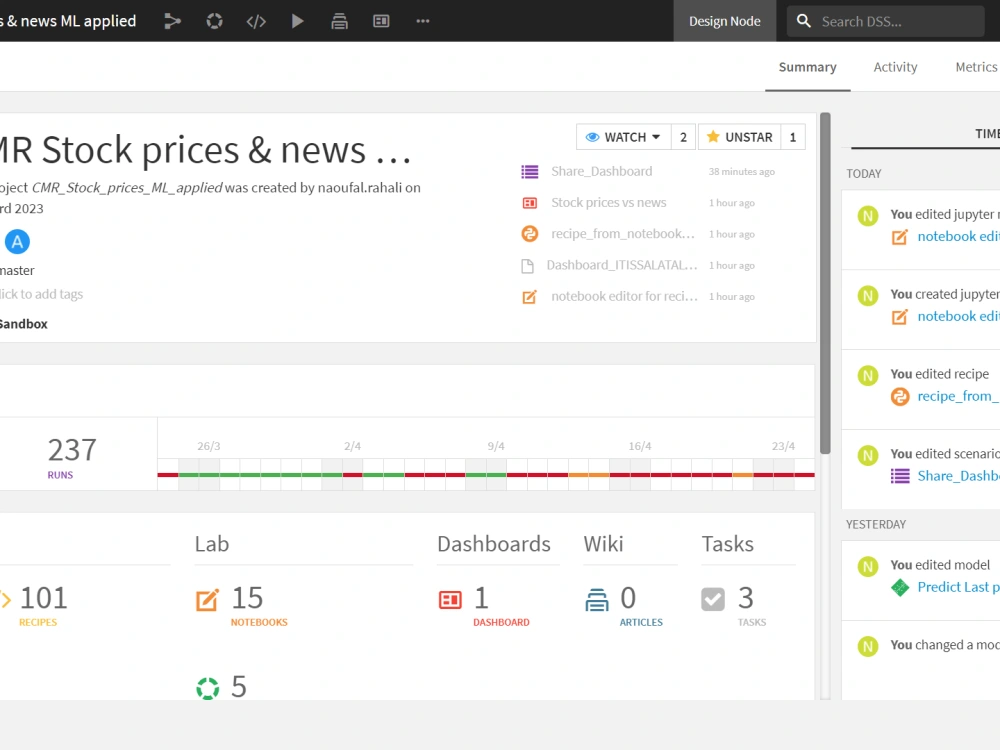
Task: Click the python recipe icon in recent list
Action: pyautogui.click(x=529, y=234)
